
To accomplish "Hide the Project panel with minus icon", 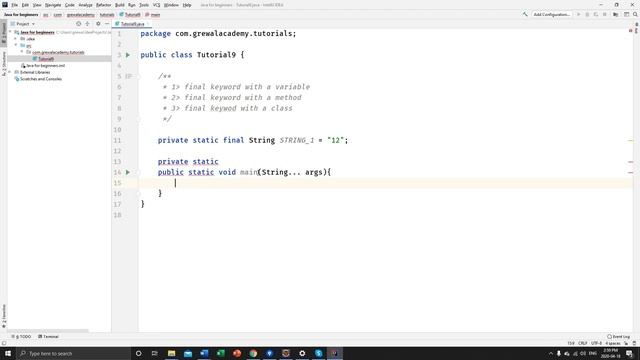I will [x=107, y=24].
